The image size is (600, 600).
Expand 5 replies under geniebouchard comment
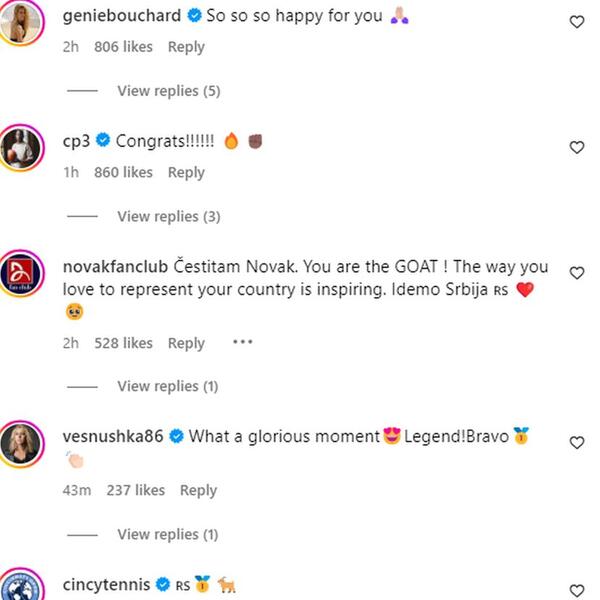168,91
